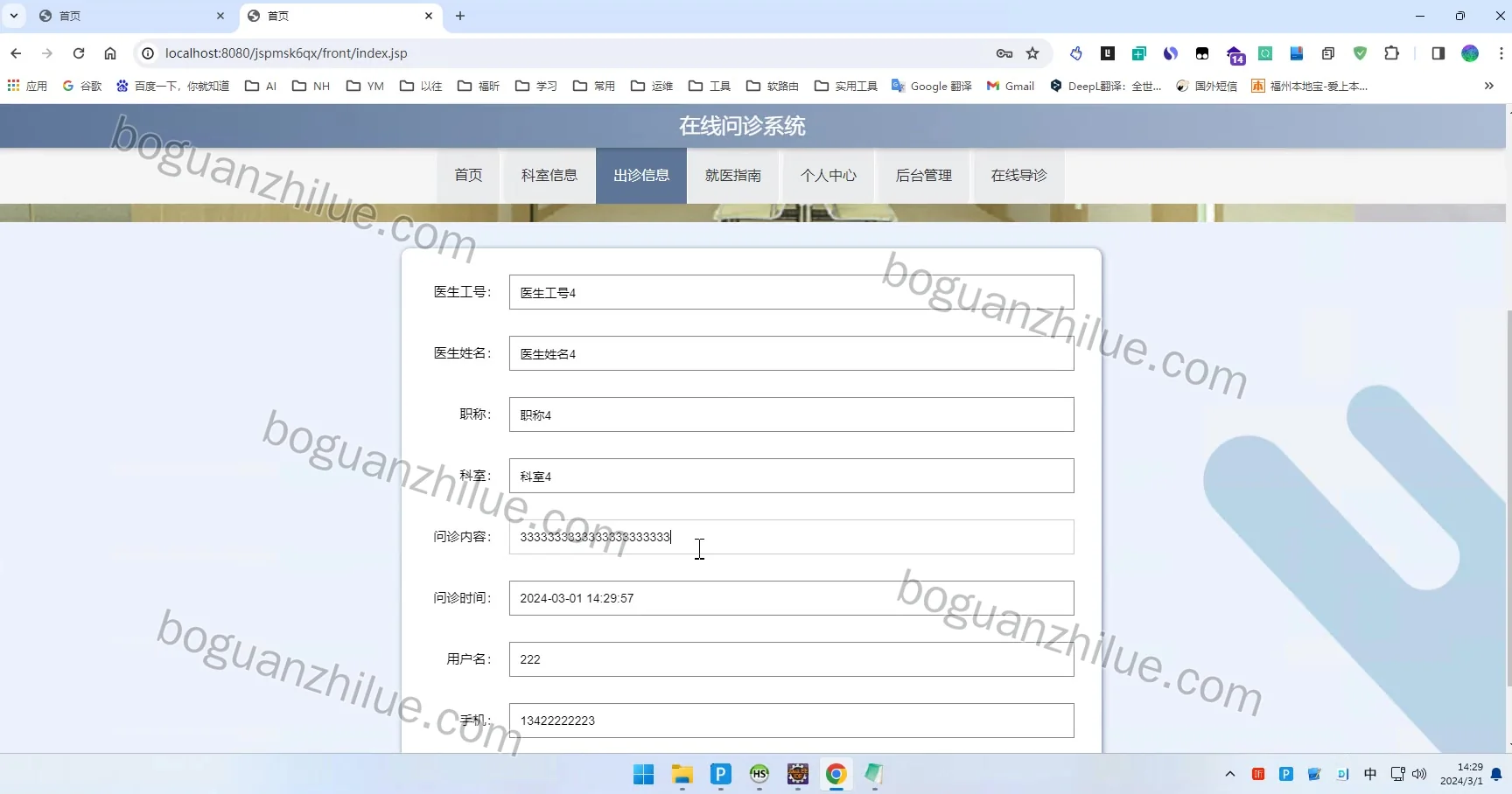Open the Chrome three-dot menu
The height and width of the screenshot is (794, 1512).
click(1501, 53)
